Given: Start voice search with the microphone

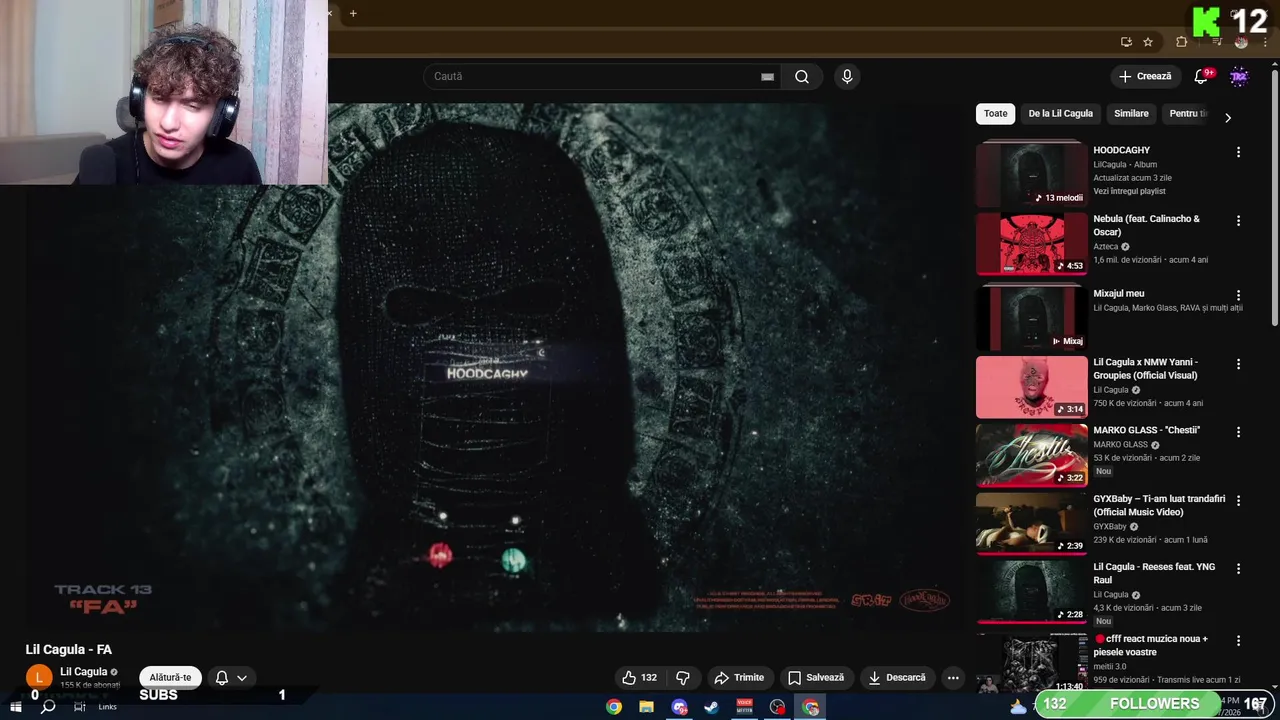Looking at the screenshot, I should pos(847,77).
